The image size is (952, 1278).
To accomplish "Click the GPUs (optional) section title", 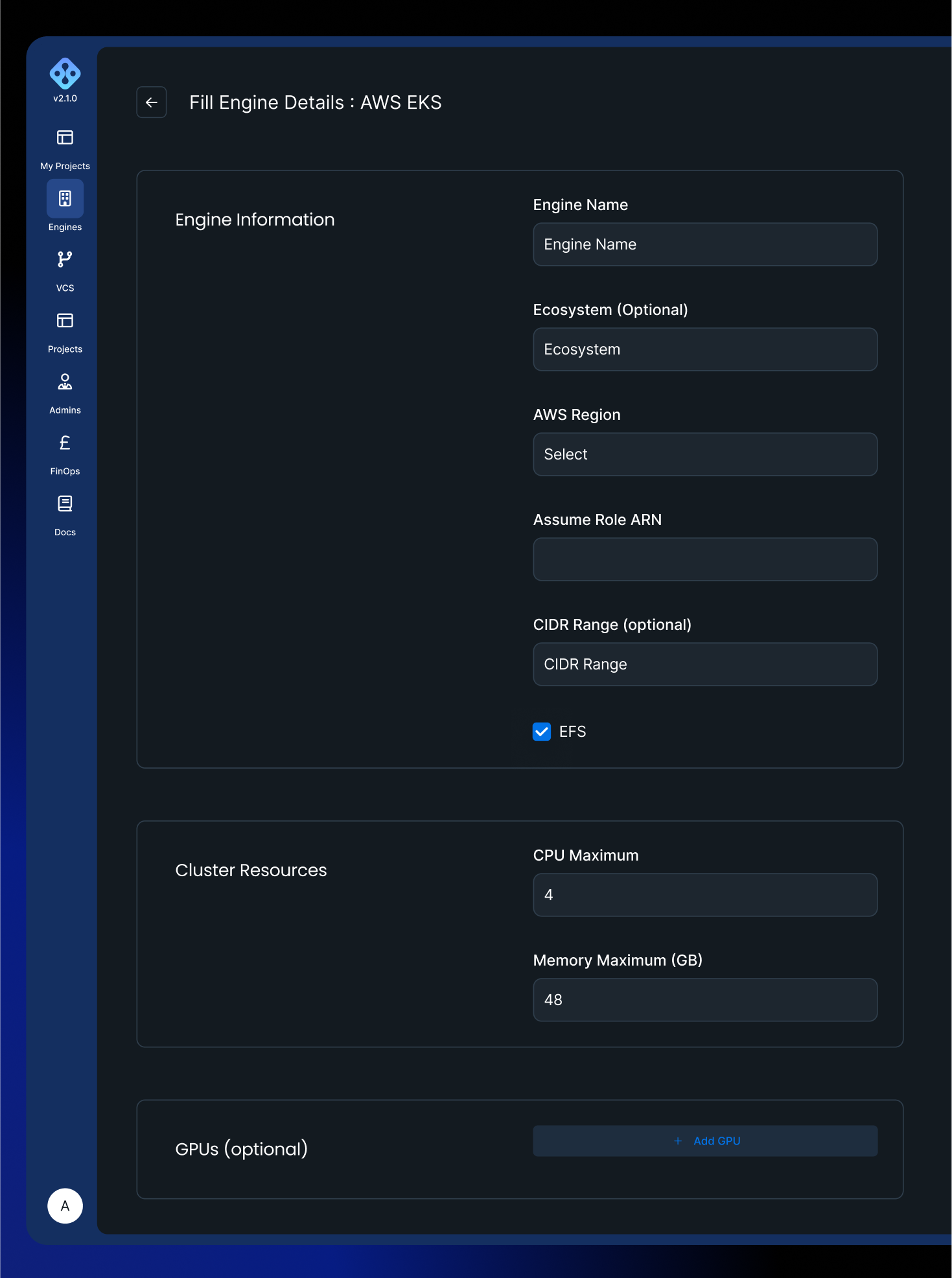I will pos(241,1149).
